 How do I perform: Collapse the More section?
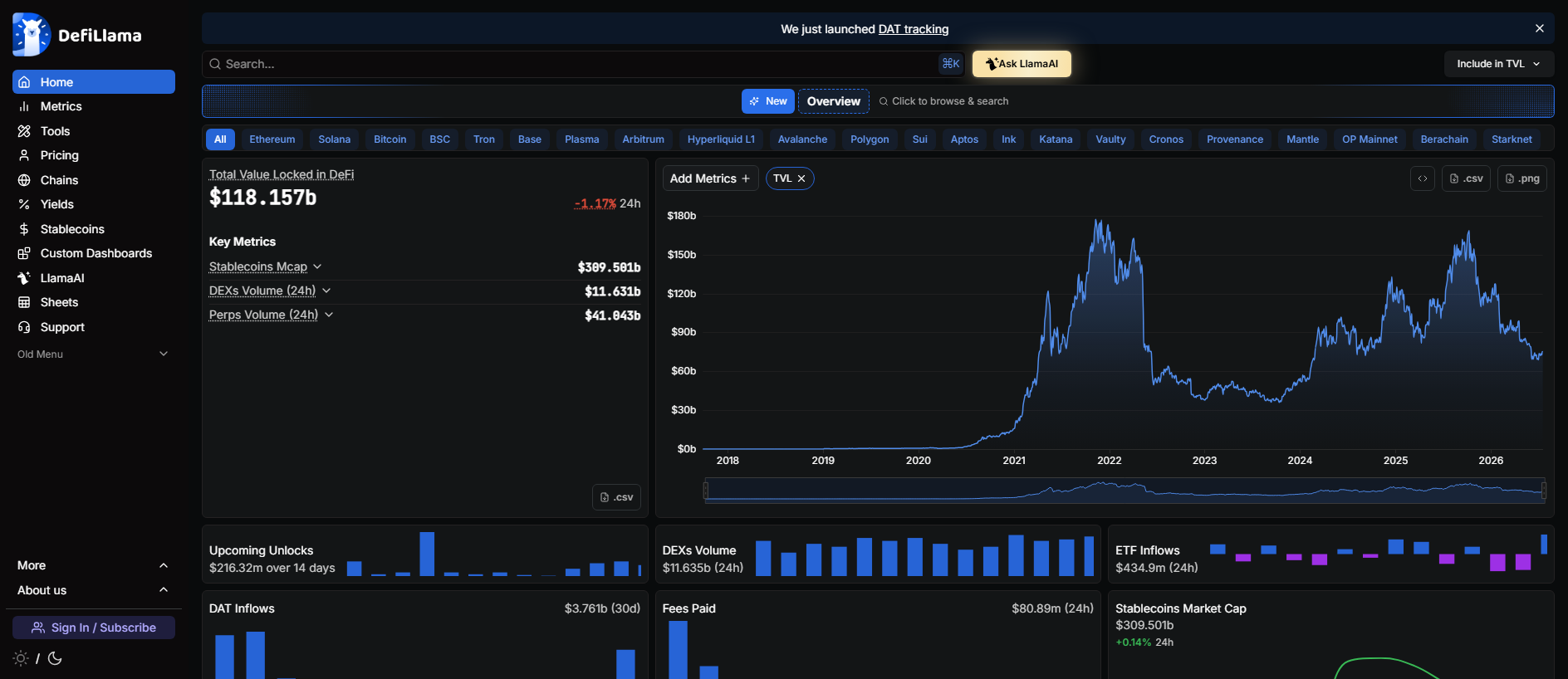[93, 565]
